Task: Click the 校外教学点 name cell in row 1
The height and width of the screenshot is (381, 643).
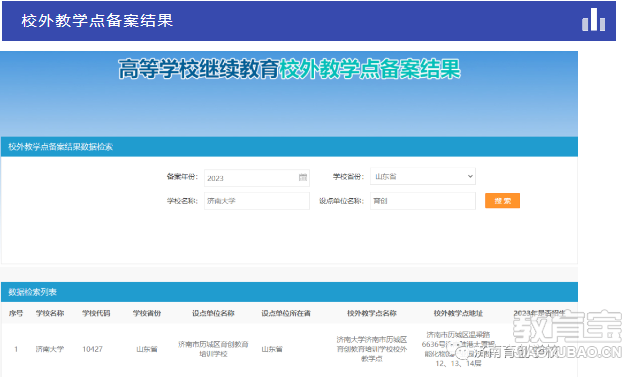Action: click(372, 349)
